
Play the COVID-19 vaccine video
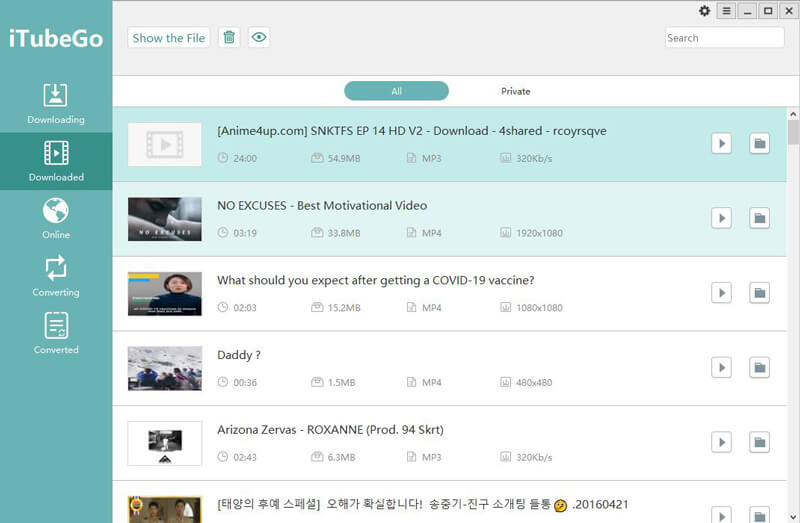(721, 293)
